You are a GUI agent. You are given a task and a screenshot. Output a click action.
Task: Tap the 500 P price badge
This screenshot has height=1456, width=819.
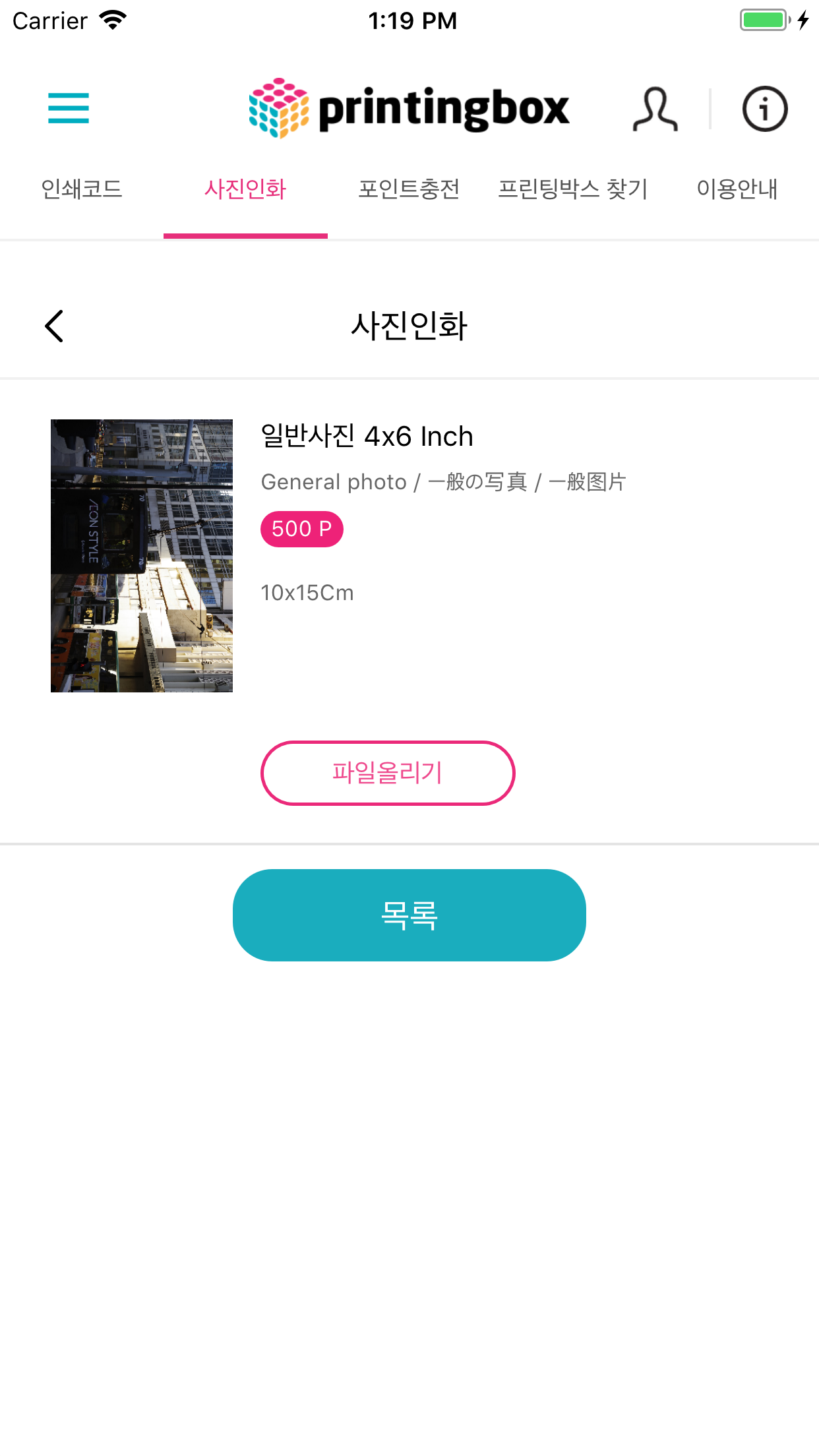coord(302,529)
